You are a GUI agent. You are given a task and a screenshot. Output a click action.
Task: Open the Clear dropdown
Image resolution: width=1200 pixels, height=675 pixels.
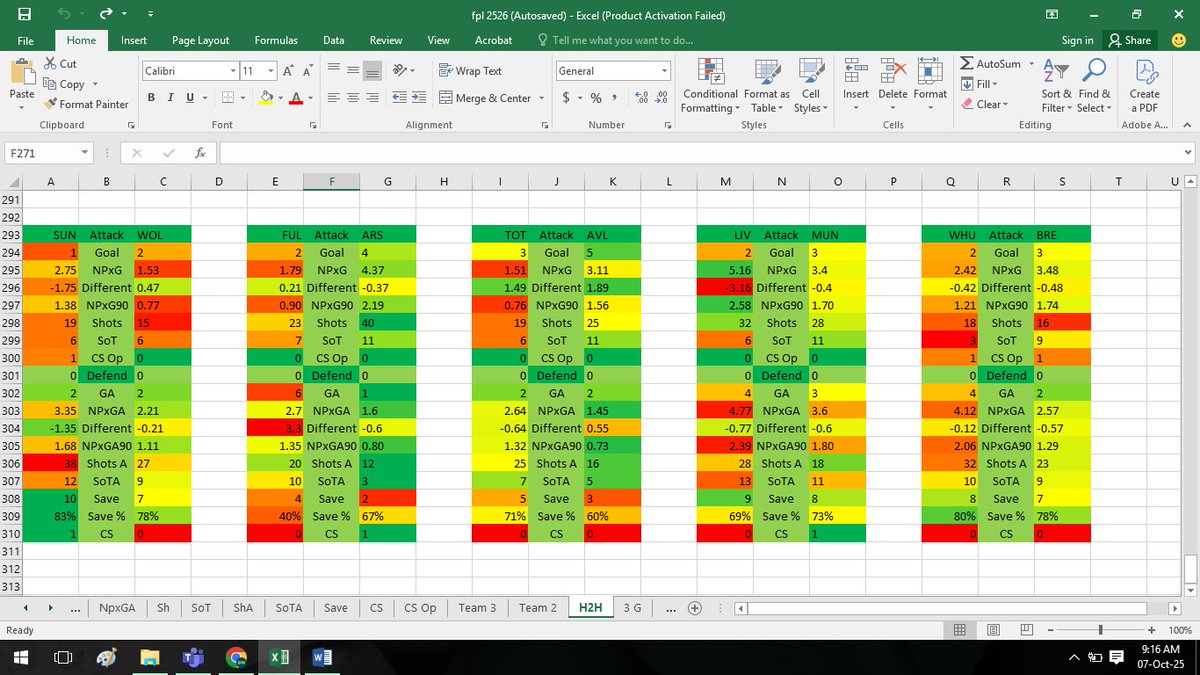tap(984, 104)
